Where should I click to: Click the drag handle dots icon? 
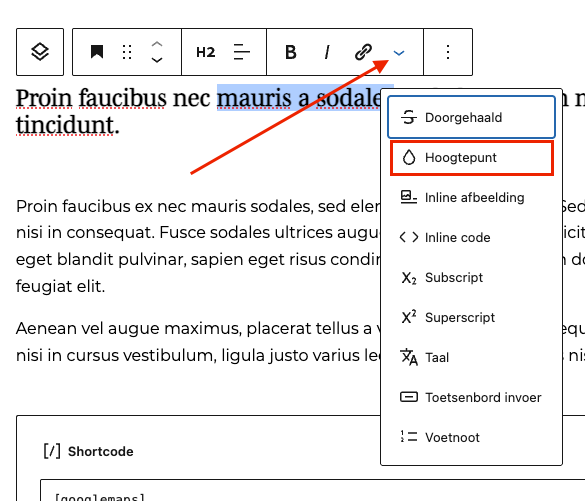coord(127,52)
